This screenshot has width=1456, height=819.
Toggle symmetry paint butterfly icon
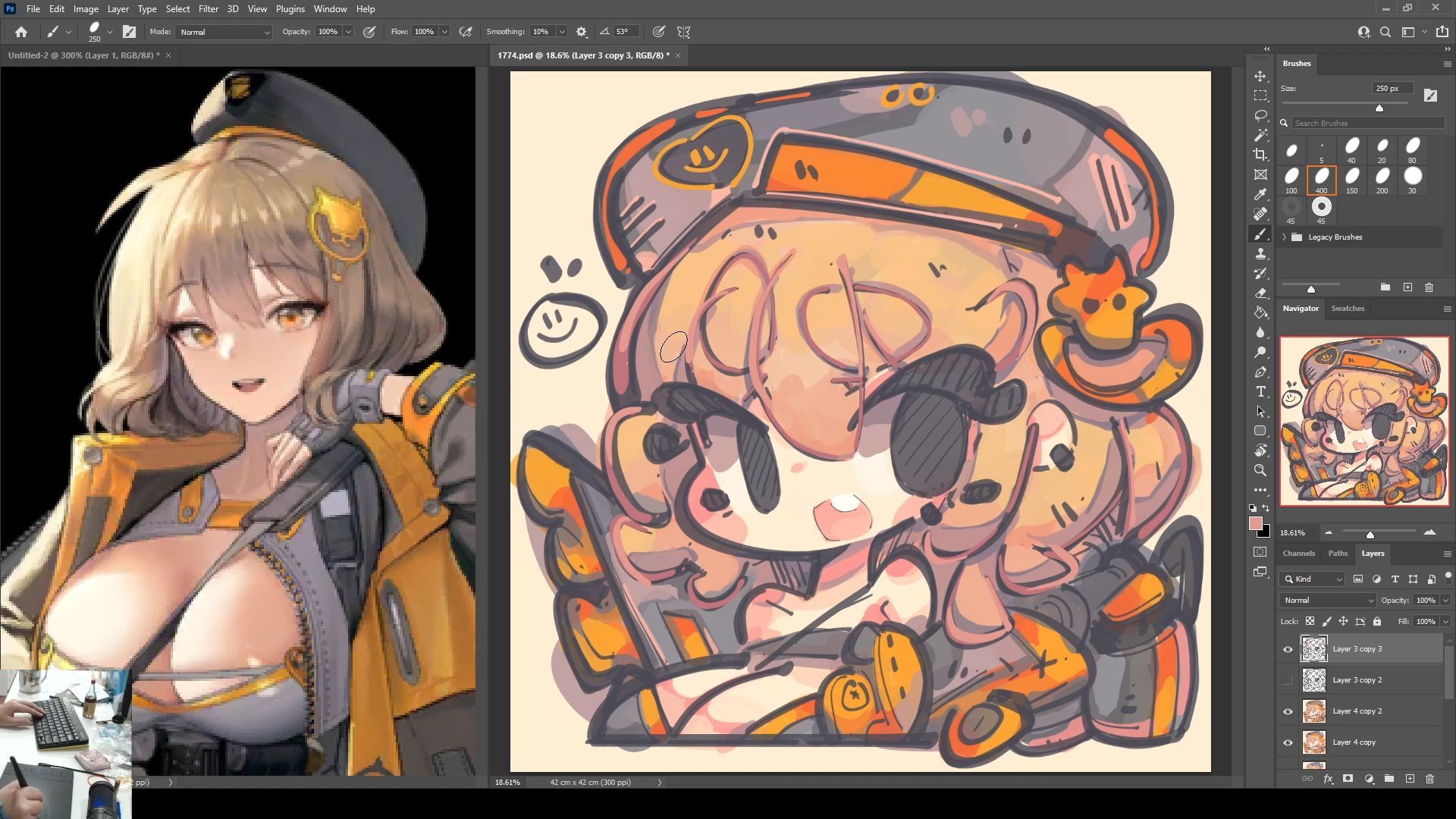coord(683,32)
